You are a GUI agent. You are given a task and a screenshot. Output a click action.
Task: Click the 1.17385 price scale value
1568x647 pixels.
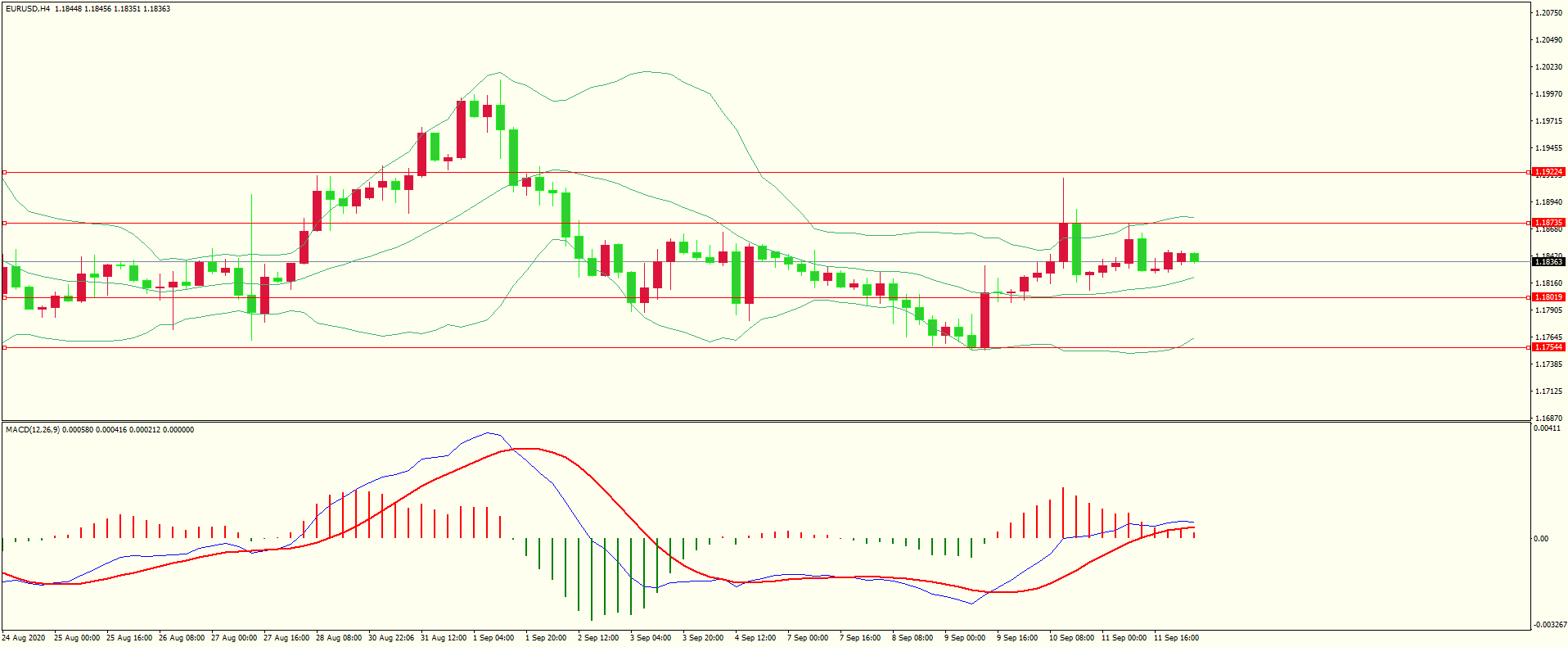pos(1549,364)
